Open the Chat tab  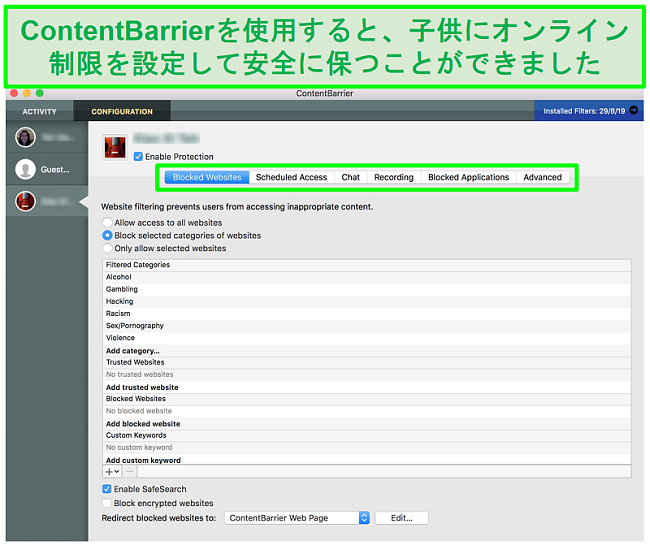coord(351,177)
